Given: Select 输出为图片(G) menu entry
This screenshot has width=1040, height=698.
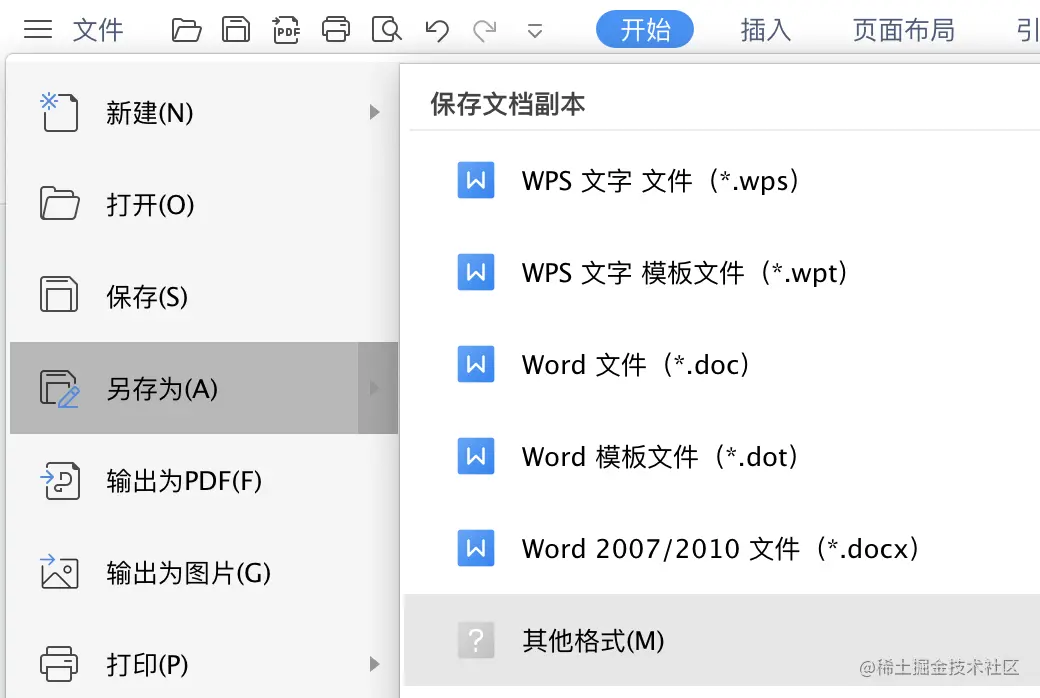Looking at the screenshot, I should click(x=204, y=573).
